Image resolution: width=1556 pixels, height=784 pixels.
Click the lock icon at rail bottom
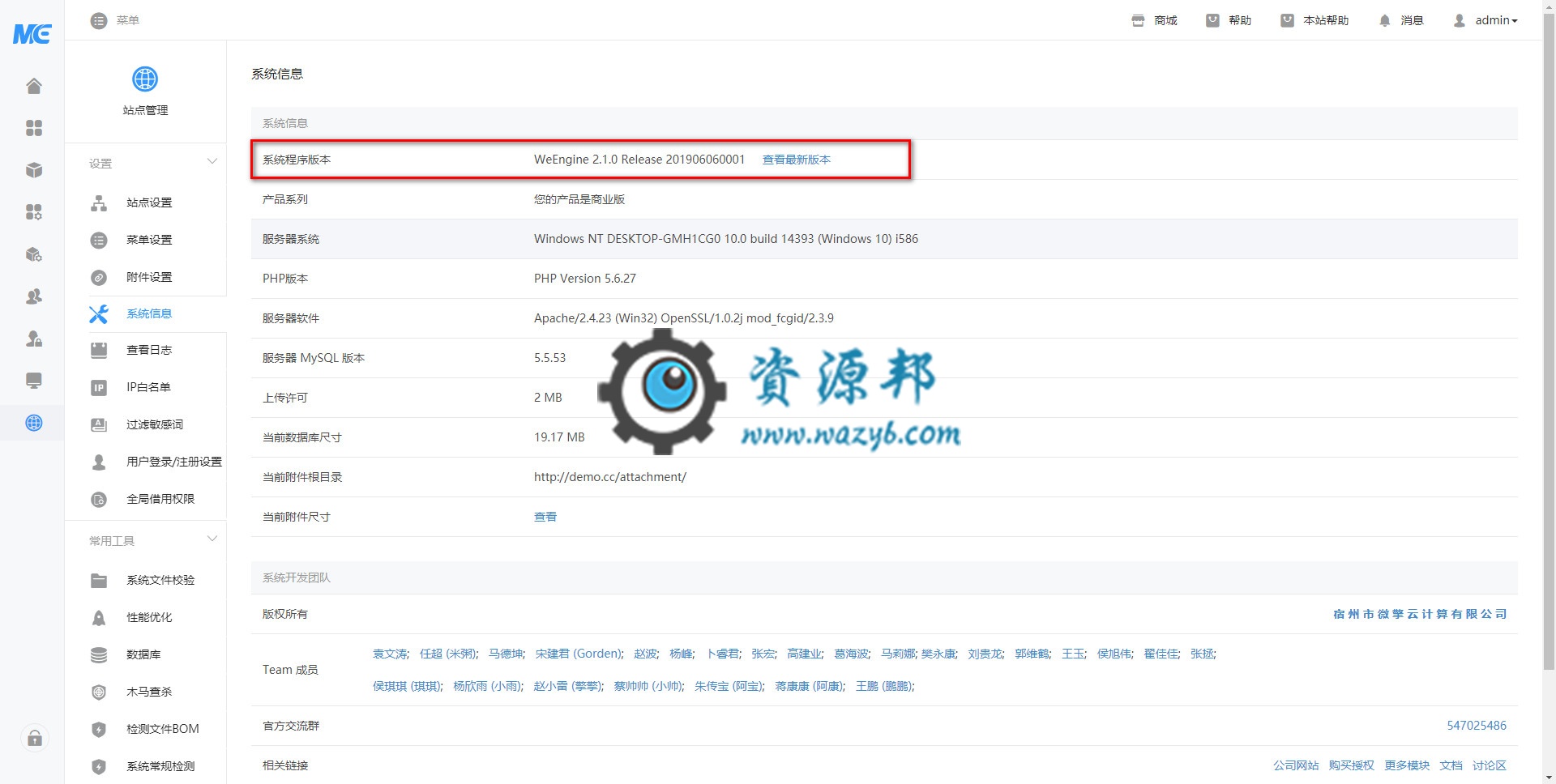[x=35, y=738]
